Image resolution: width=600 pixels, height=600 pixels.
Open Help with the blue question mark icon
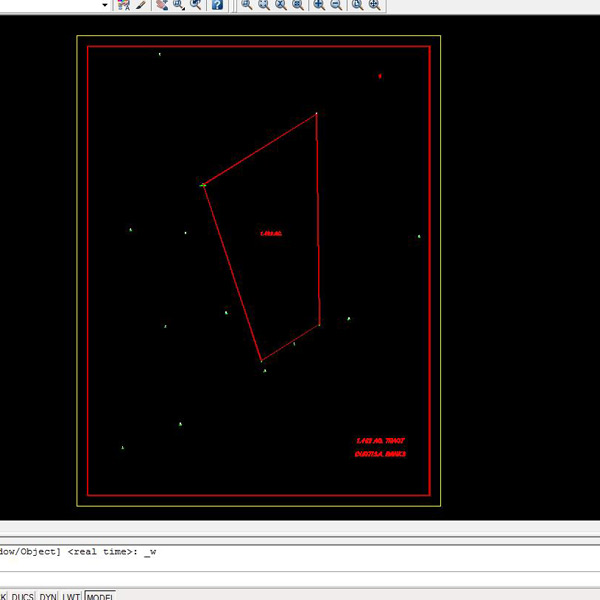pyautogui.click(x=217, y=5)
